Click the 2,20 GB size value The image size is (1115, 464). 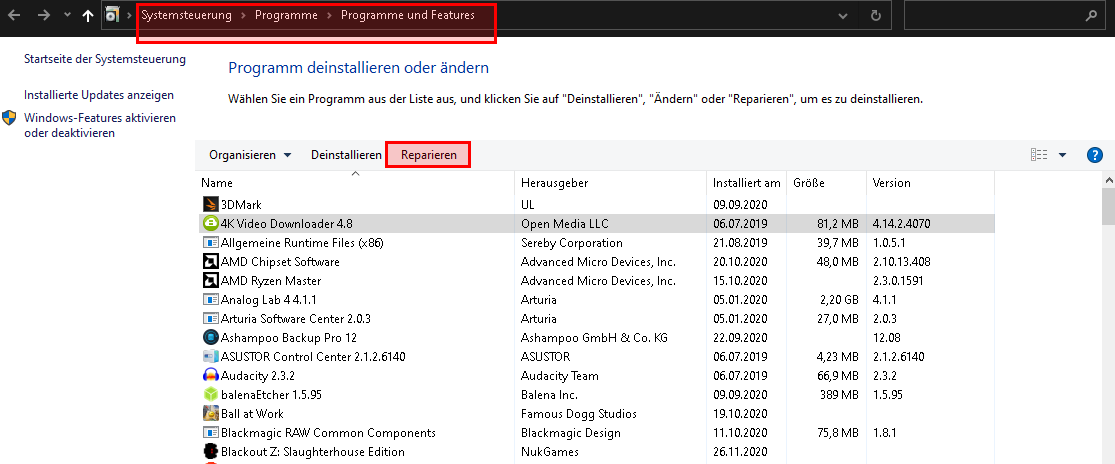click(x=838, y=300)
